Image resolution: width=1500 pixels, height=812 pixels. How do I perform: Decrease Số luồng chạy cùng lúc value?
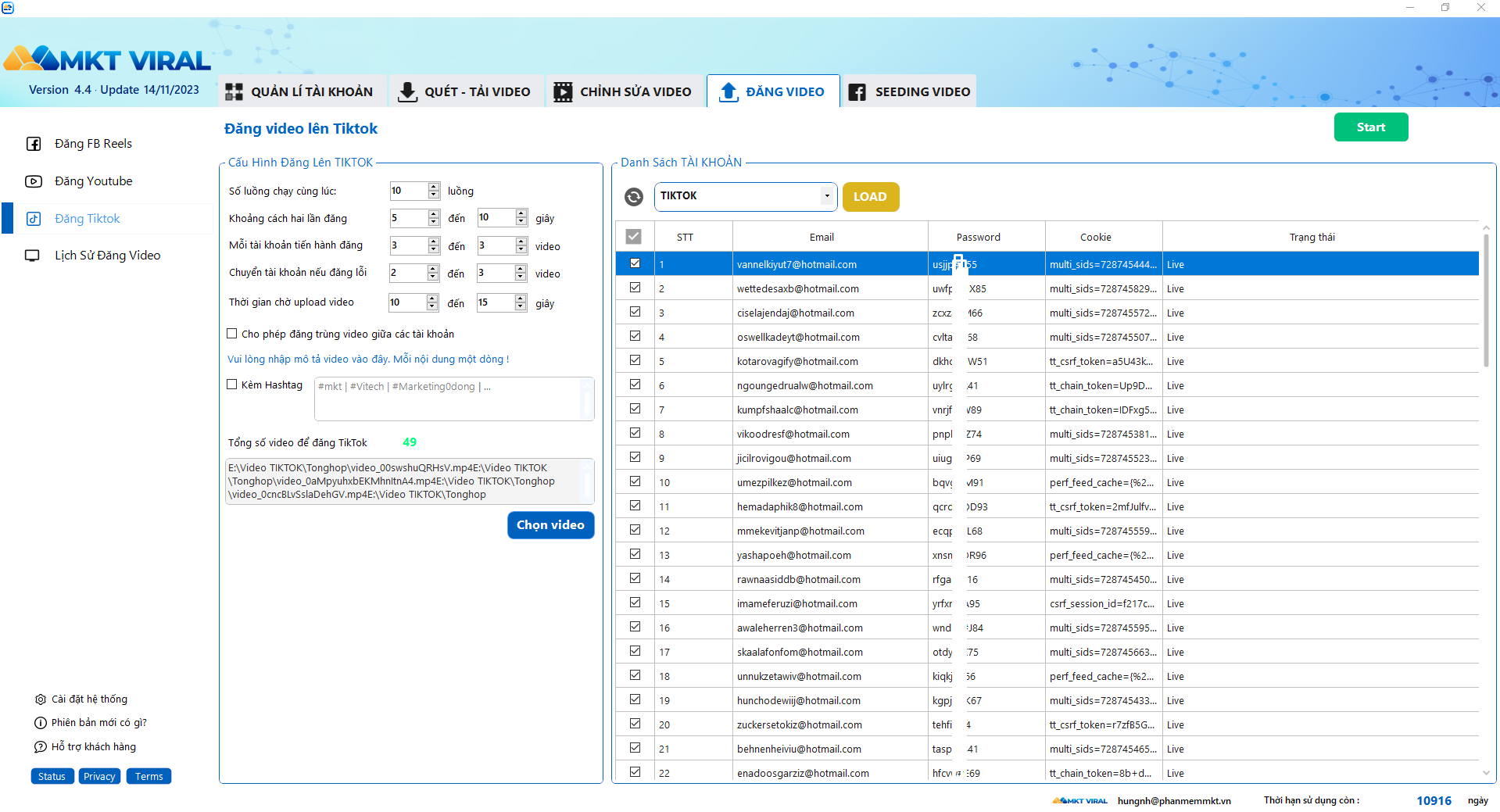(x=434, y=195)
